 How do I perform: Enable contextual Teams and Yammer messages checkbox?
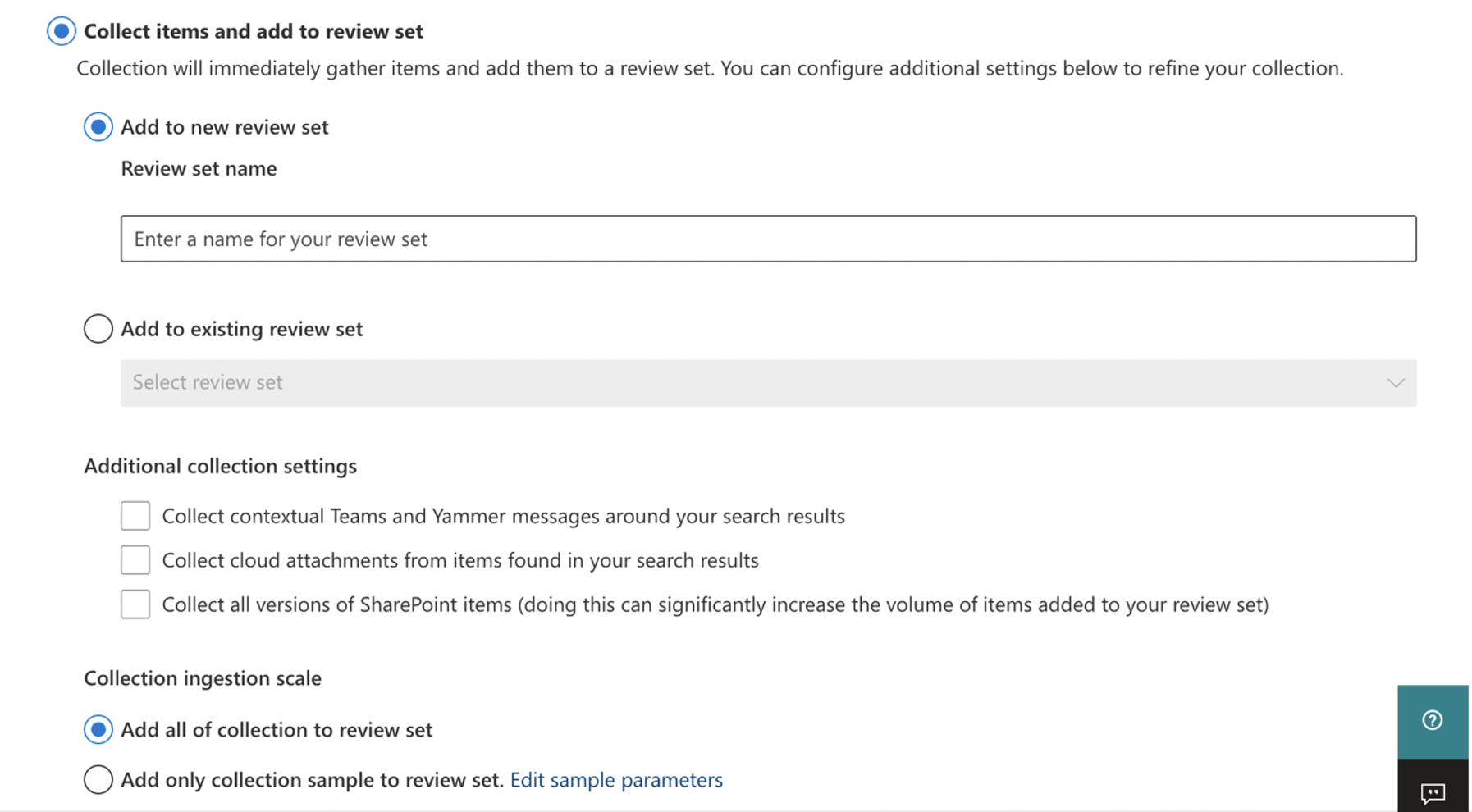click(135, 516)
